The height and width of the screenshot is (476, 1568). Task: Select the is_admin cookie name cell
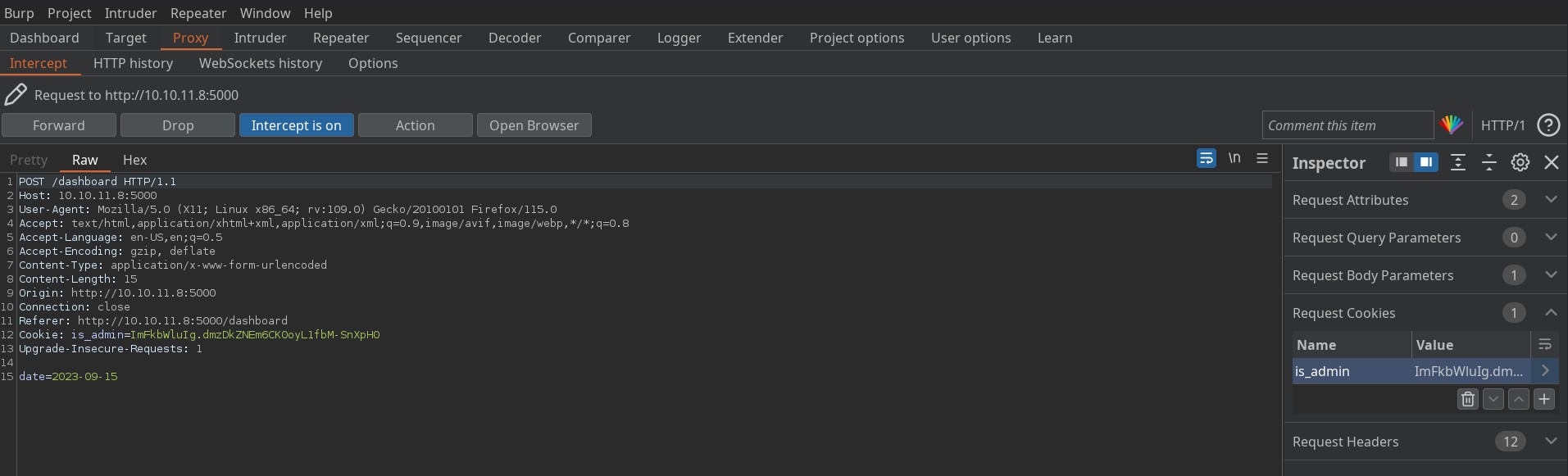1352,371
